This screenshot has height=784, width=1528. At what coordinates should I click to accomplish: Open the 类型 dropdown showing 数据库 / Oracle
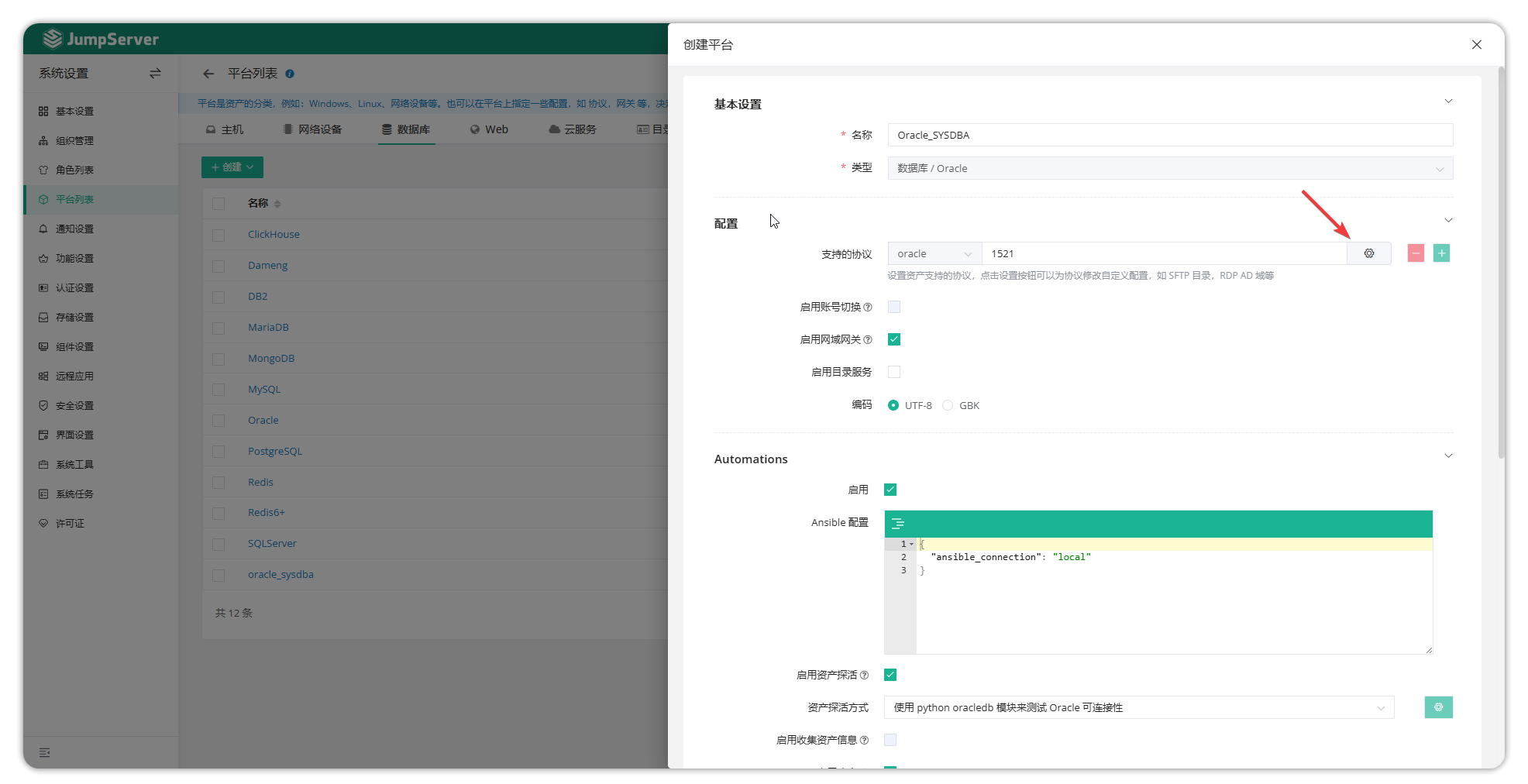pos(1169,168)
